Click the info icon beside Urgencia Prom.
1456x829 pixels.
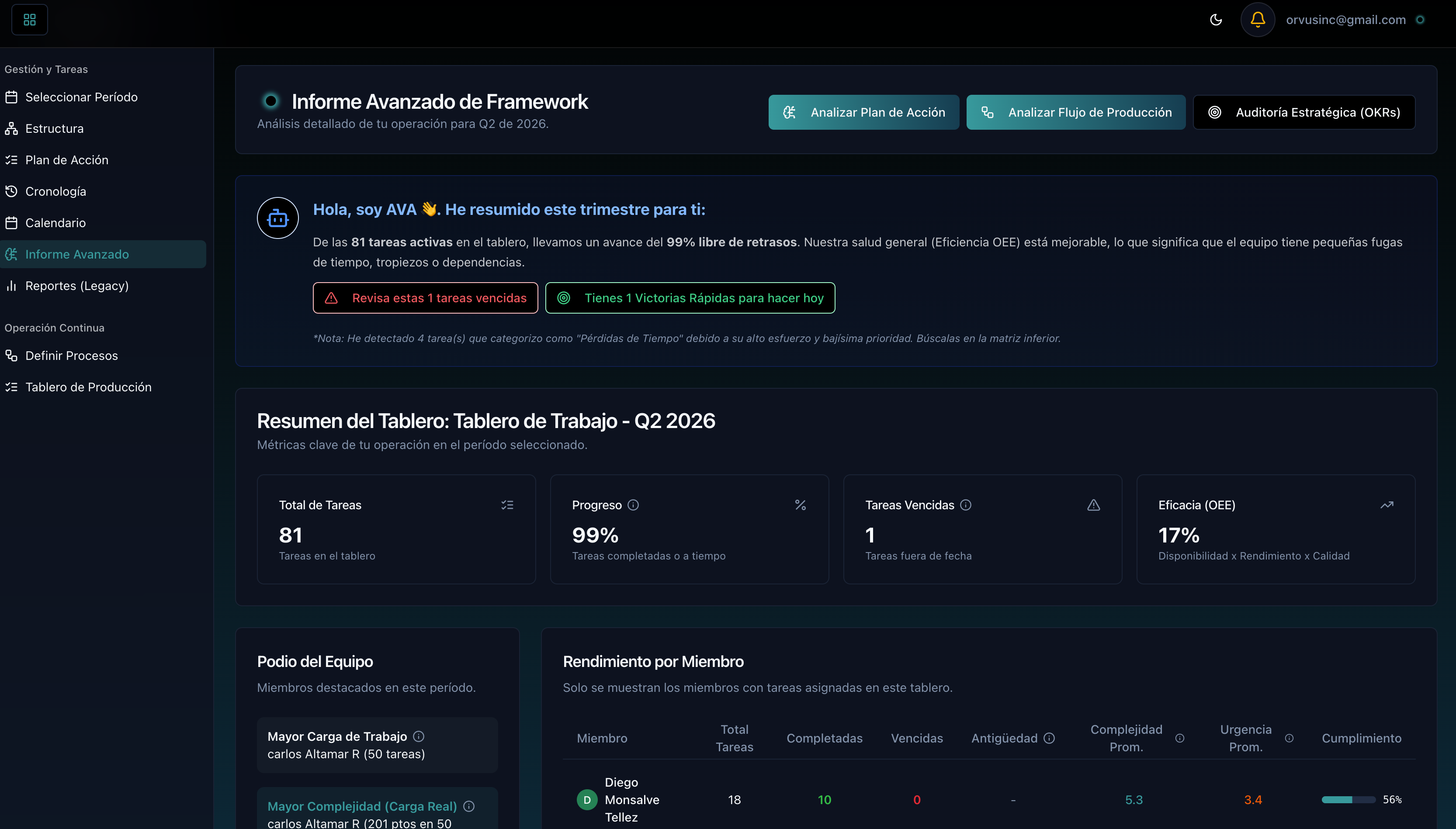(x=1289, y=739)
